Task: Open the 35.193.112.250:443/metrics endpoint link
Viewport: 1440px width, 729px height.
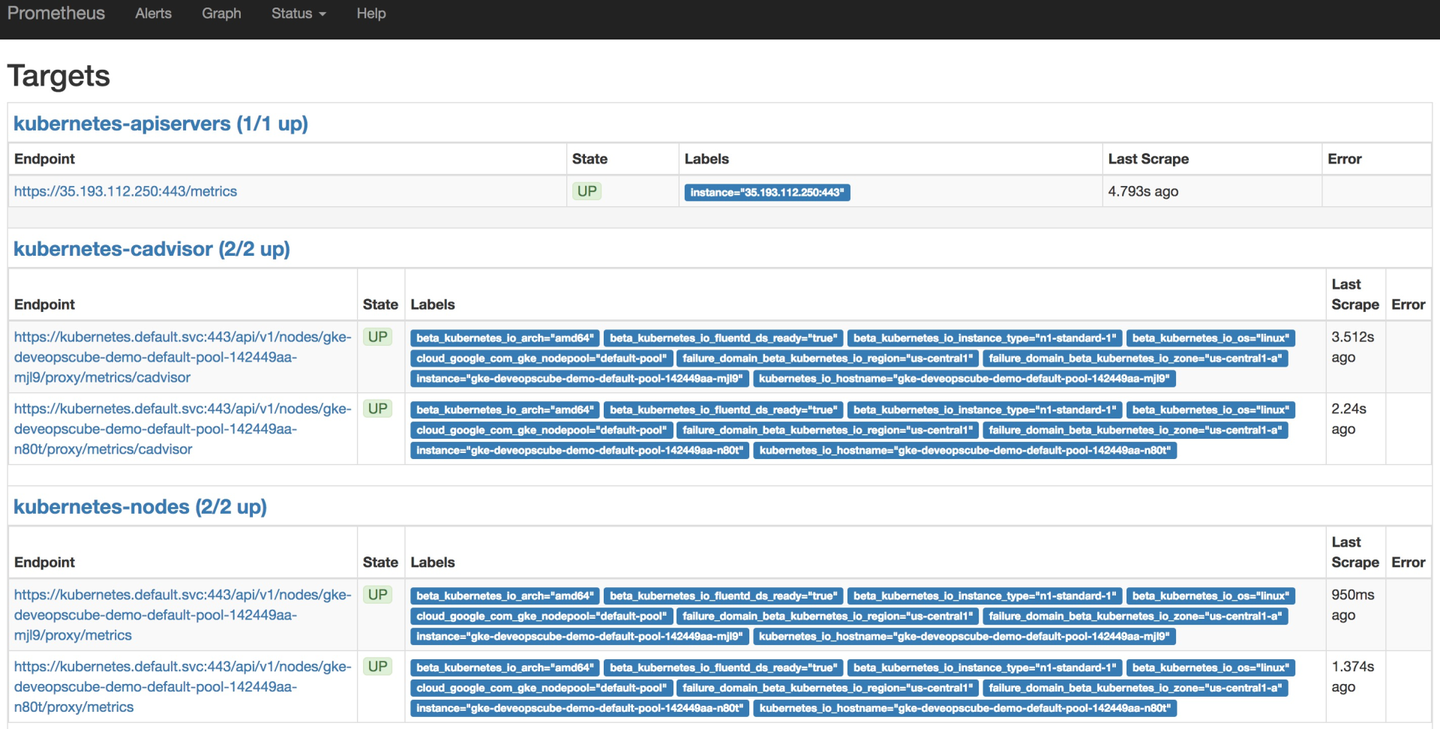Action: click(125, 191)
